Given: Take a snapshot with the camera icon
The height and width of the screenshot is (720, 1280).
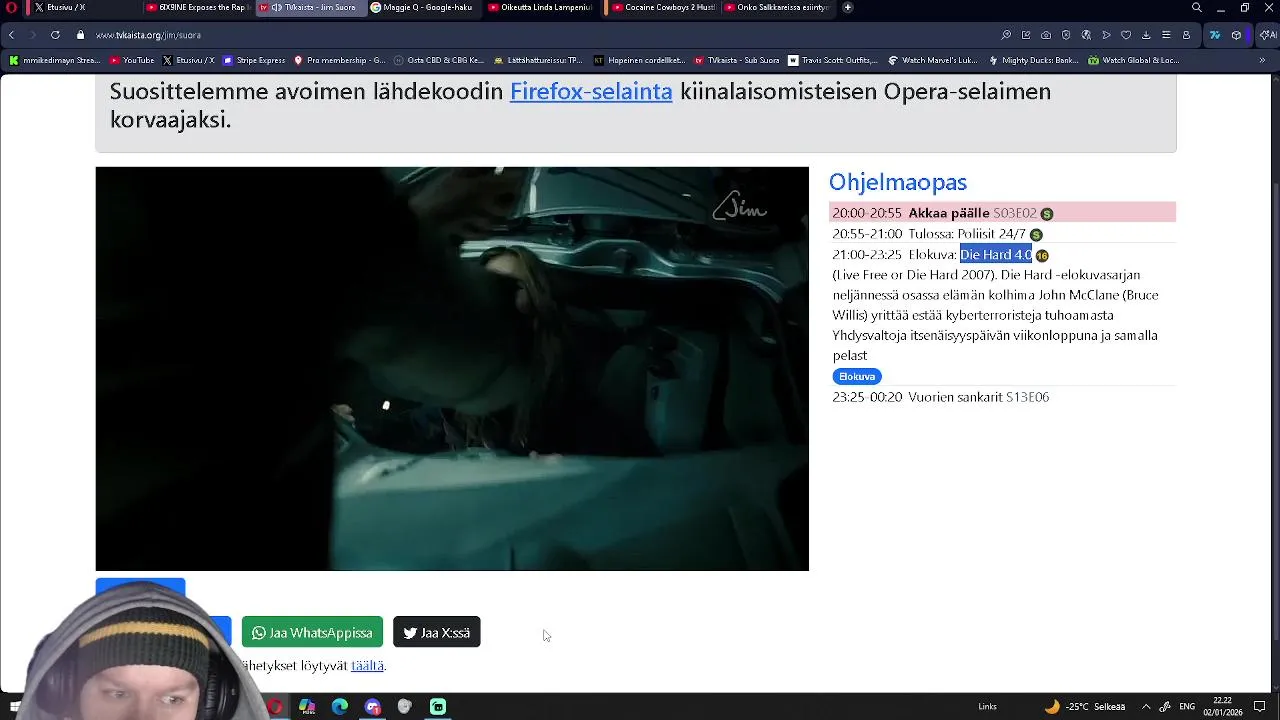Looking at the screenshot, I should (x=1046, y=35).
